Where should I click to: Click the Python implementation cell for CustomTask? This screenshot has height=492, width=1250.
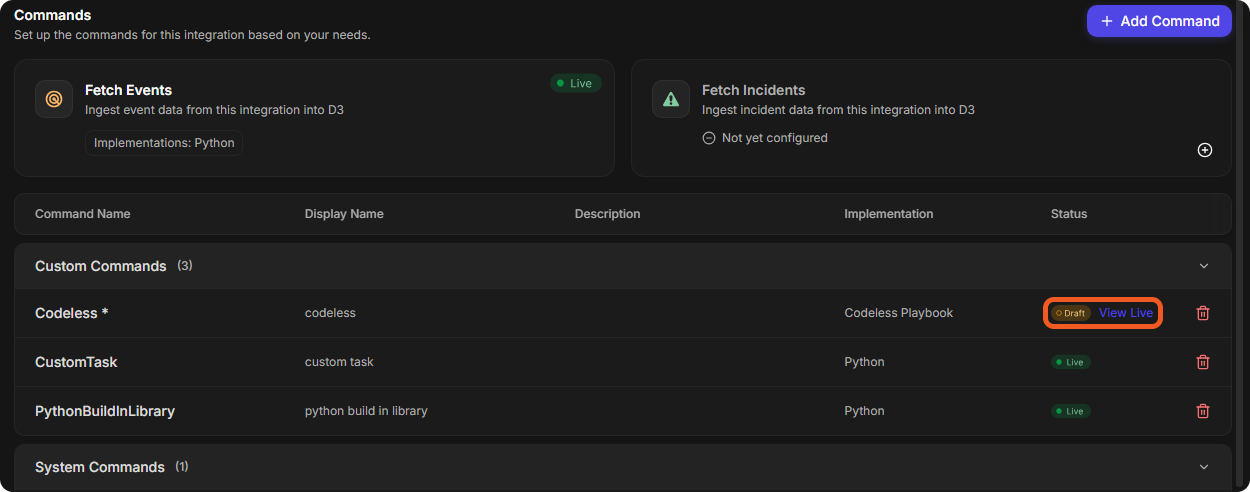click(864, 362)
